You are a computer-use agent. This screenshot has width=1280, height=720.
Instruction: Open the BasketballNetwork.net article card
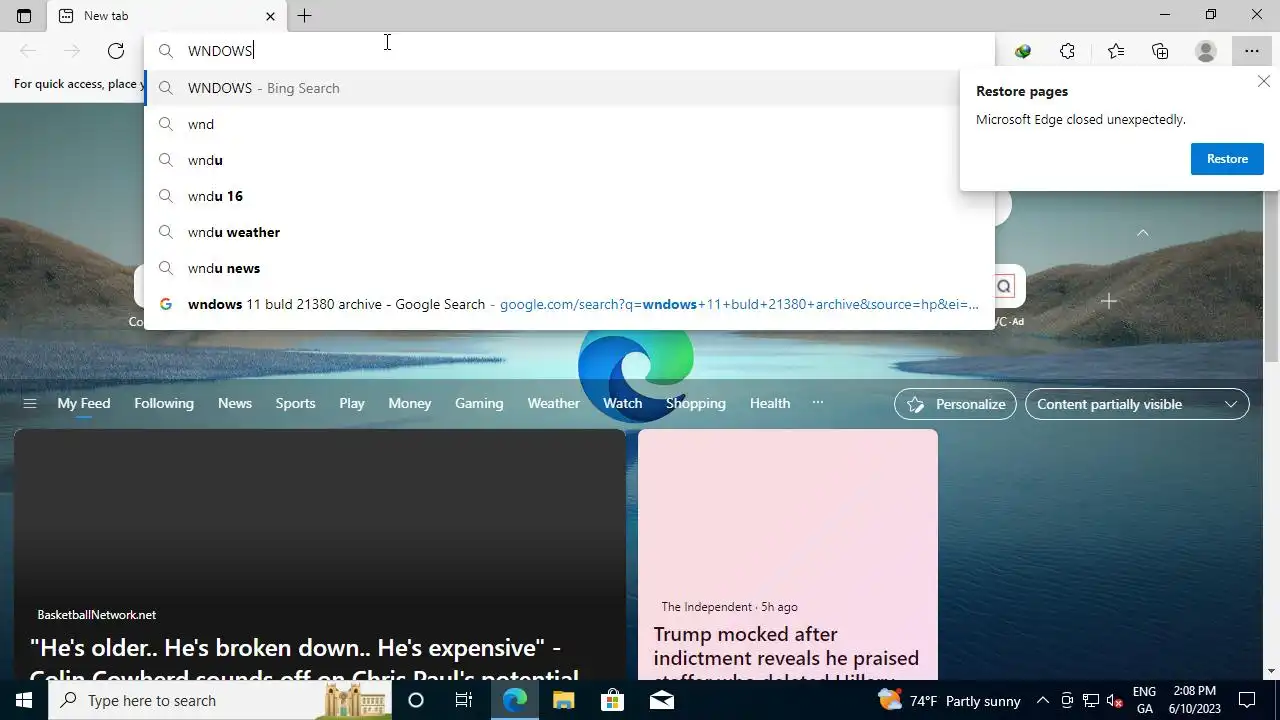point(320,555)
